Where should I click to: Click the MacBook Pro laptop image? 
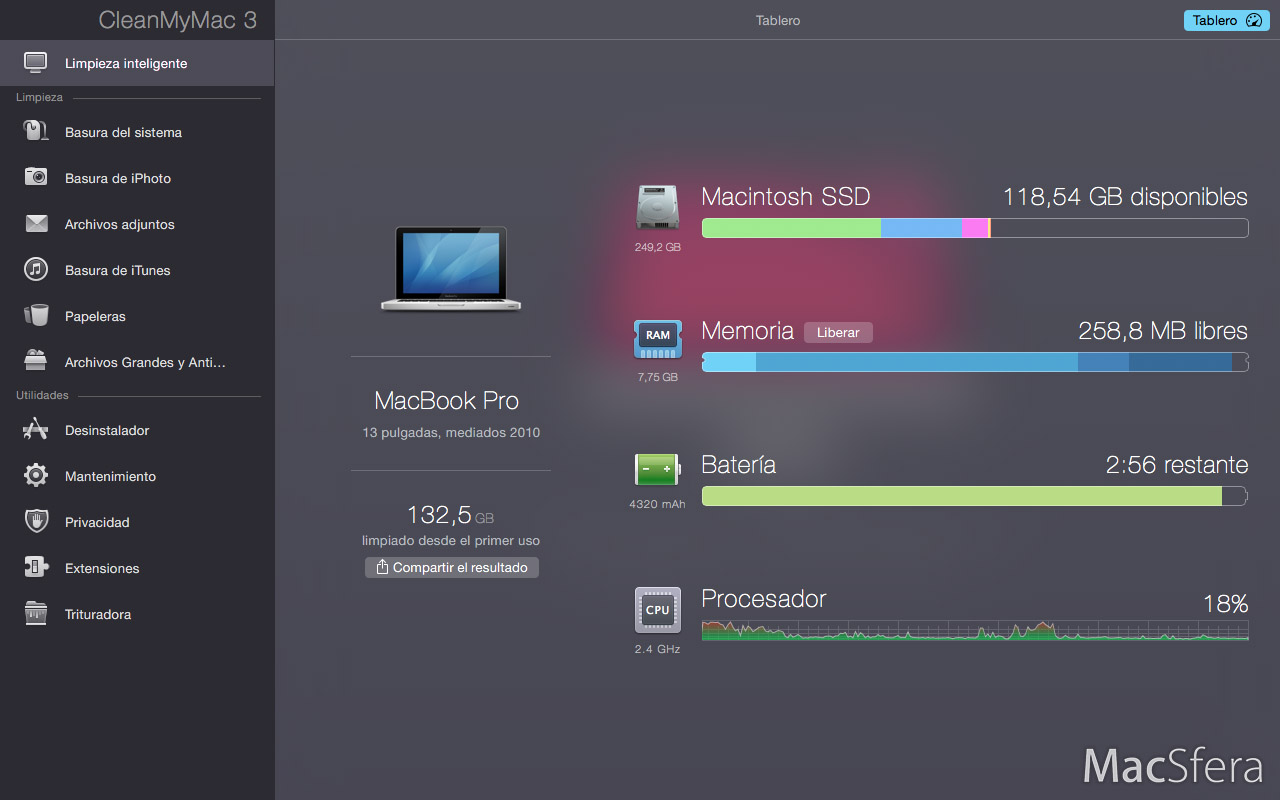tap(451, 268)
